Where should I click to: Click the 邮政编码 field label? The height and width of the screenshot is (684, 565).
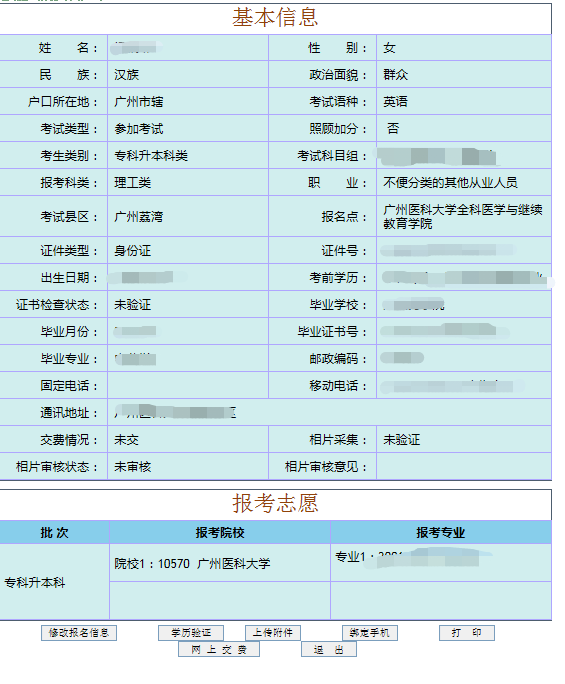click(338, 359)
